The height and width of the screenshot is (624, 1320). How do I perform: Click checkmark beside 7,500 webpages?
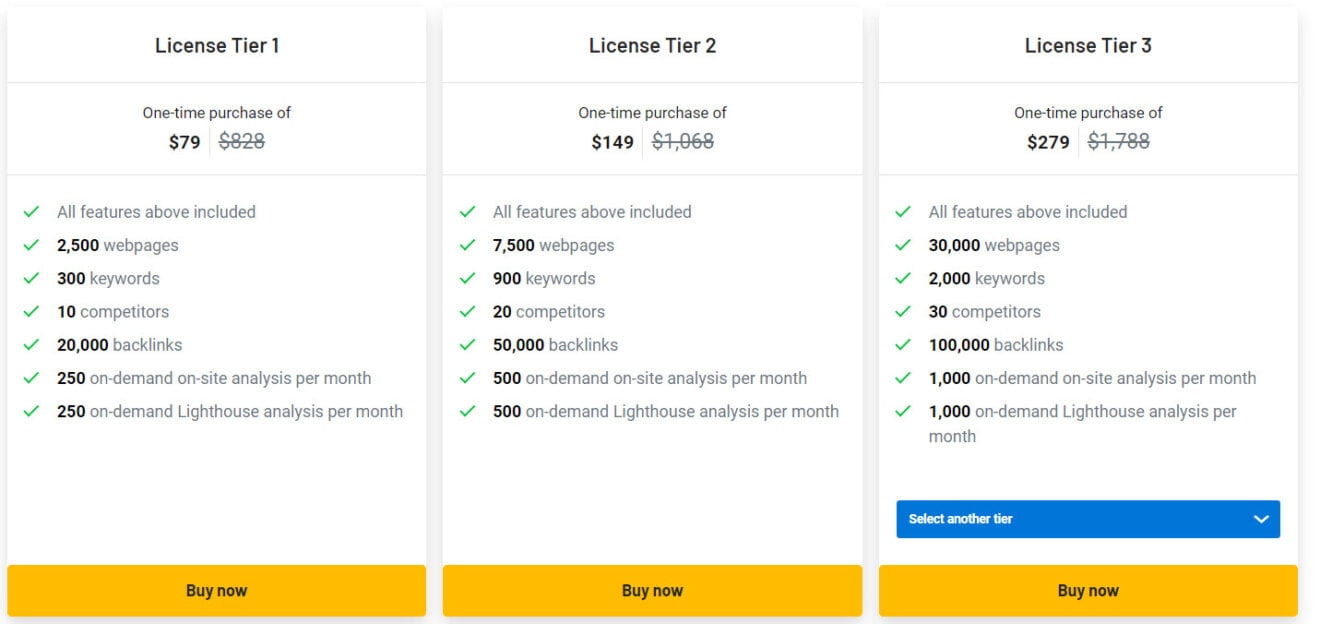coord(467,245)
